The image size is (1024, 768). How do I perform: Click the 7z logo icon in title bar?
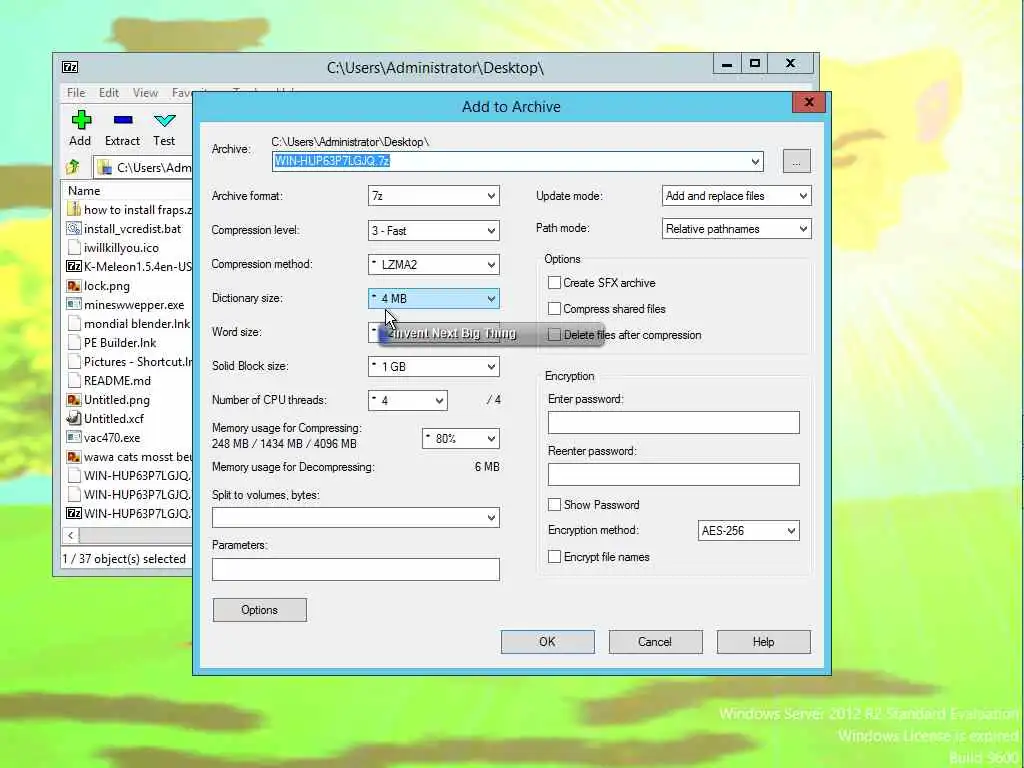tap(70, 67)
